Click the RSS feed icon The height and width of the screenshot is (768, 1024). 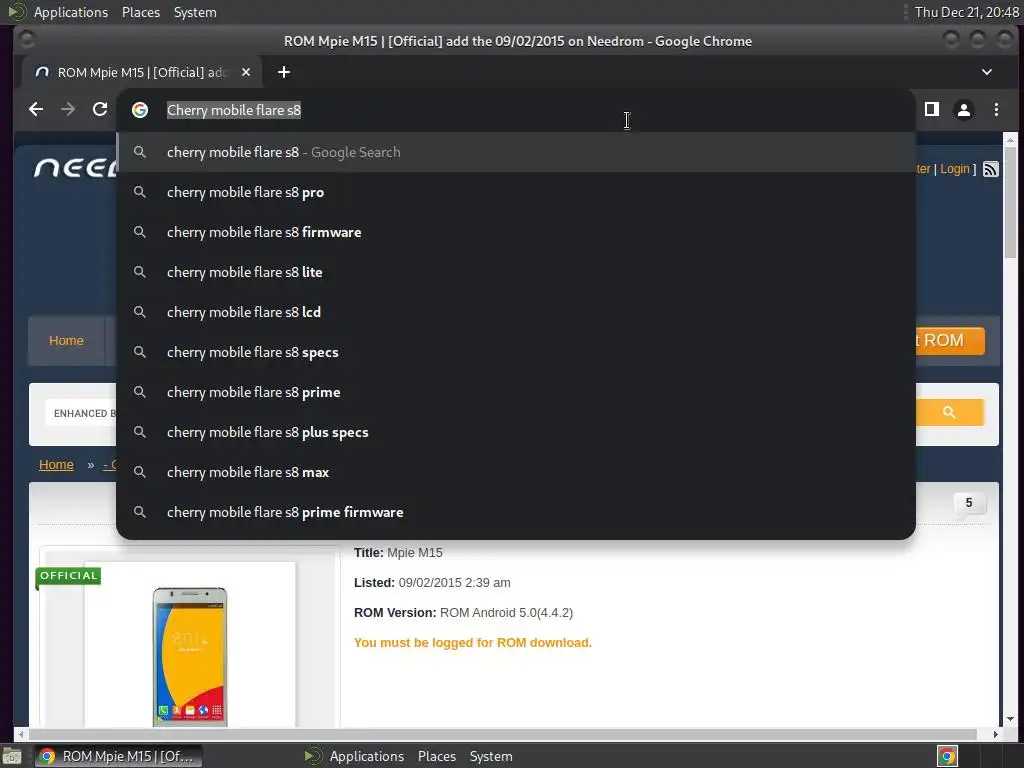pyautogui.click(x=991, y=169)
